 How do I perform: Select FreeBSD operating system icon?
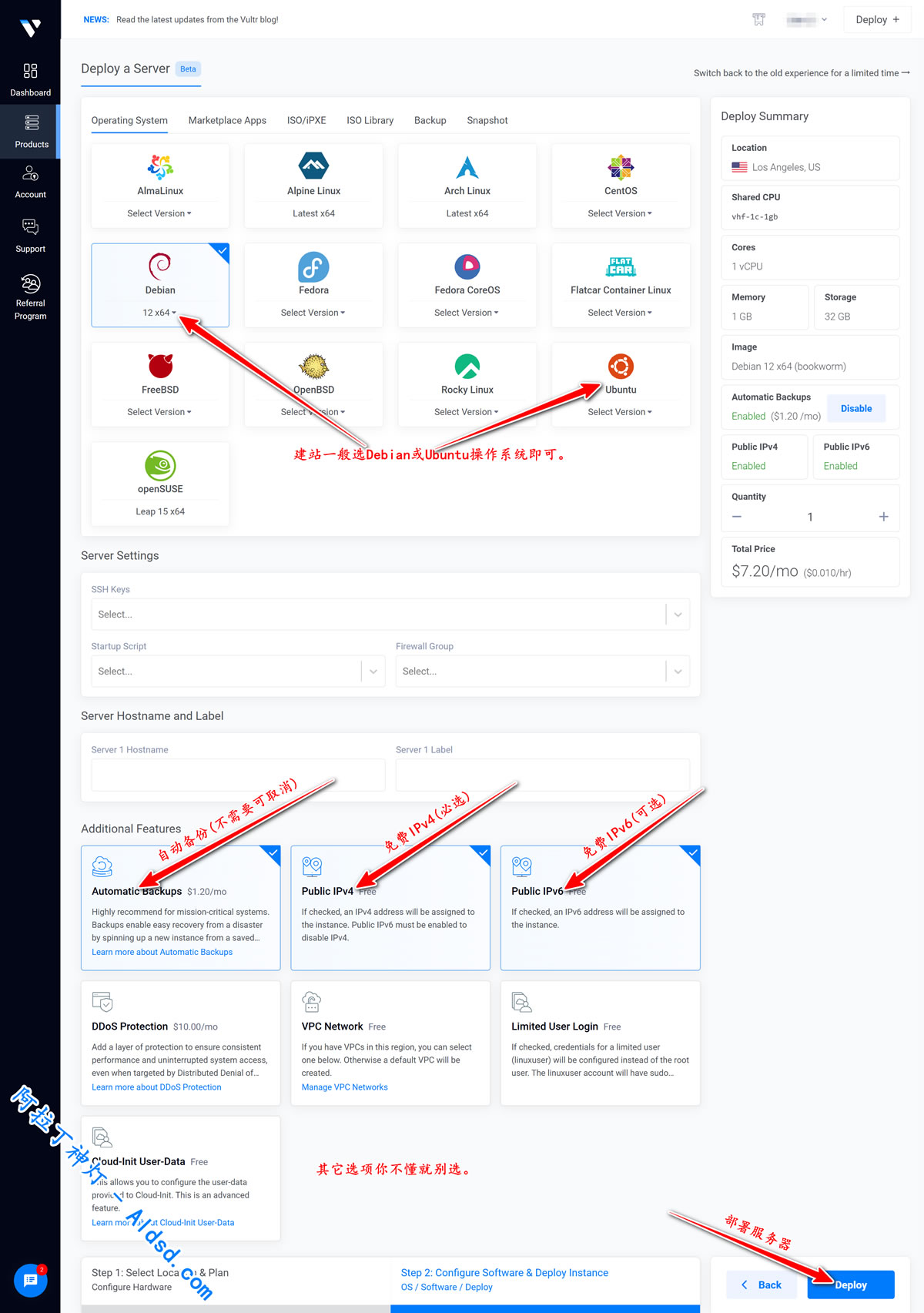[160, 365]
